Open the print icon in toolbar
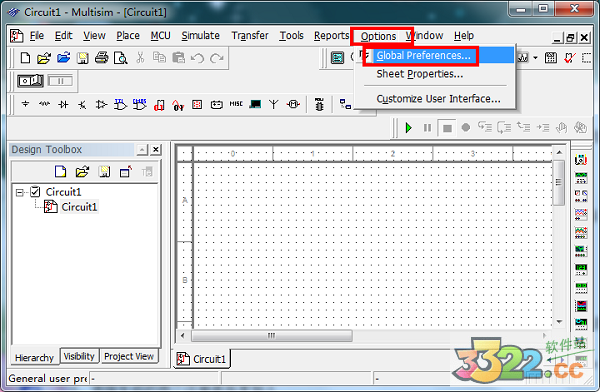This screenshot has height=392, width=600. (101, 58)
